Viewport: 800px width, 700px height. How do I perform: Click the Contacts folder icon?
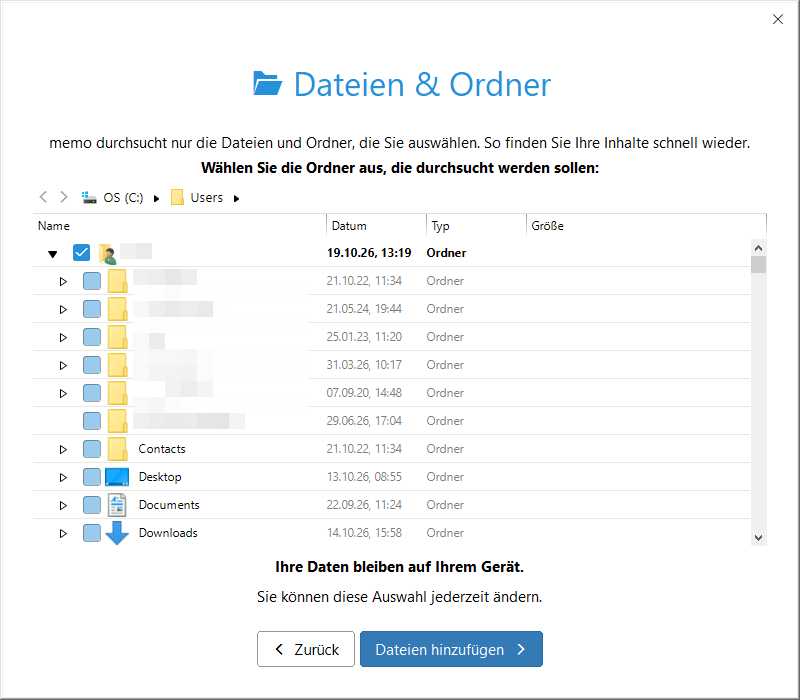click(x=117, y=449)
